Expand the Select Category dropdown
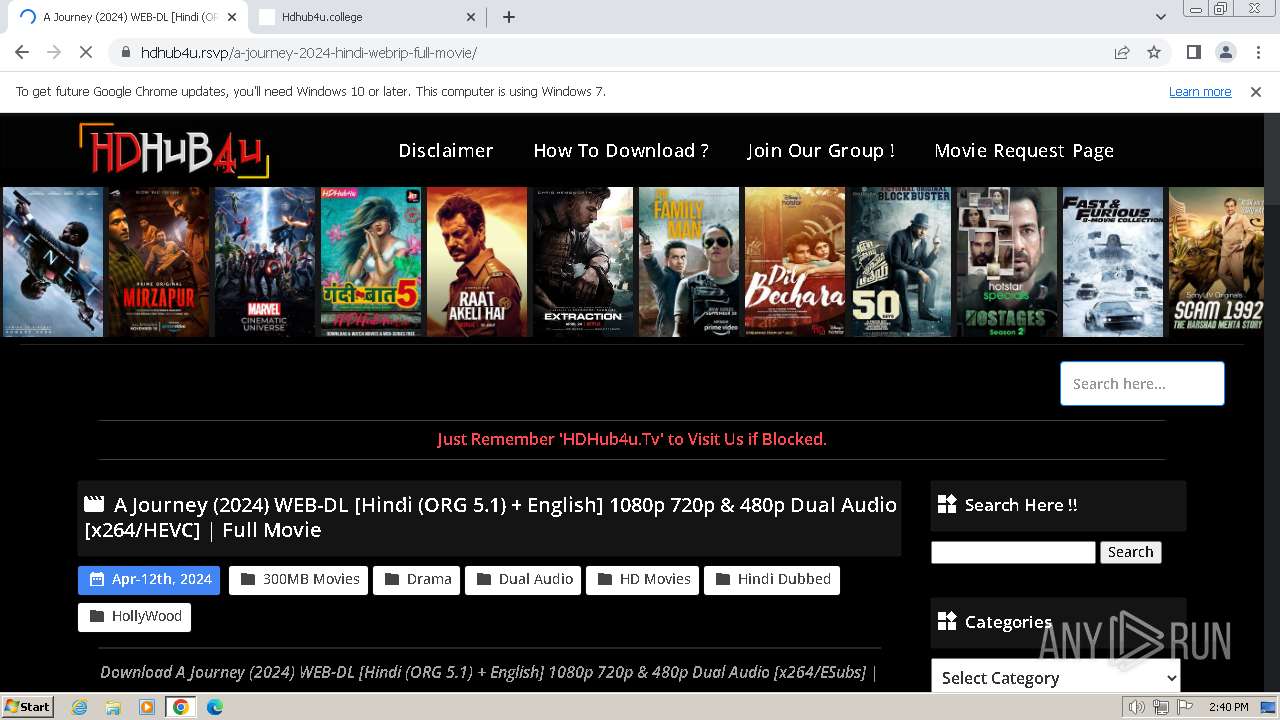The image size is (1280, 720). (x=1056, y=677)
